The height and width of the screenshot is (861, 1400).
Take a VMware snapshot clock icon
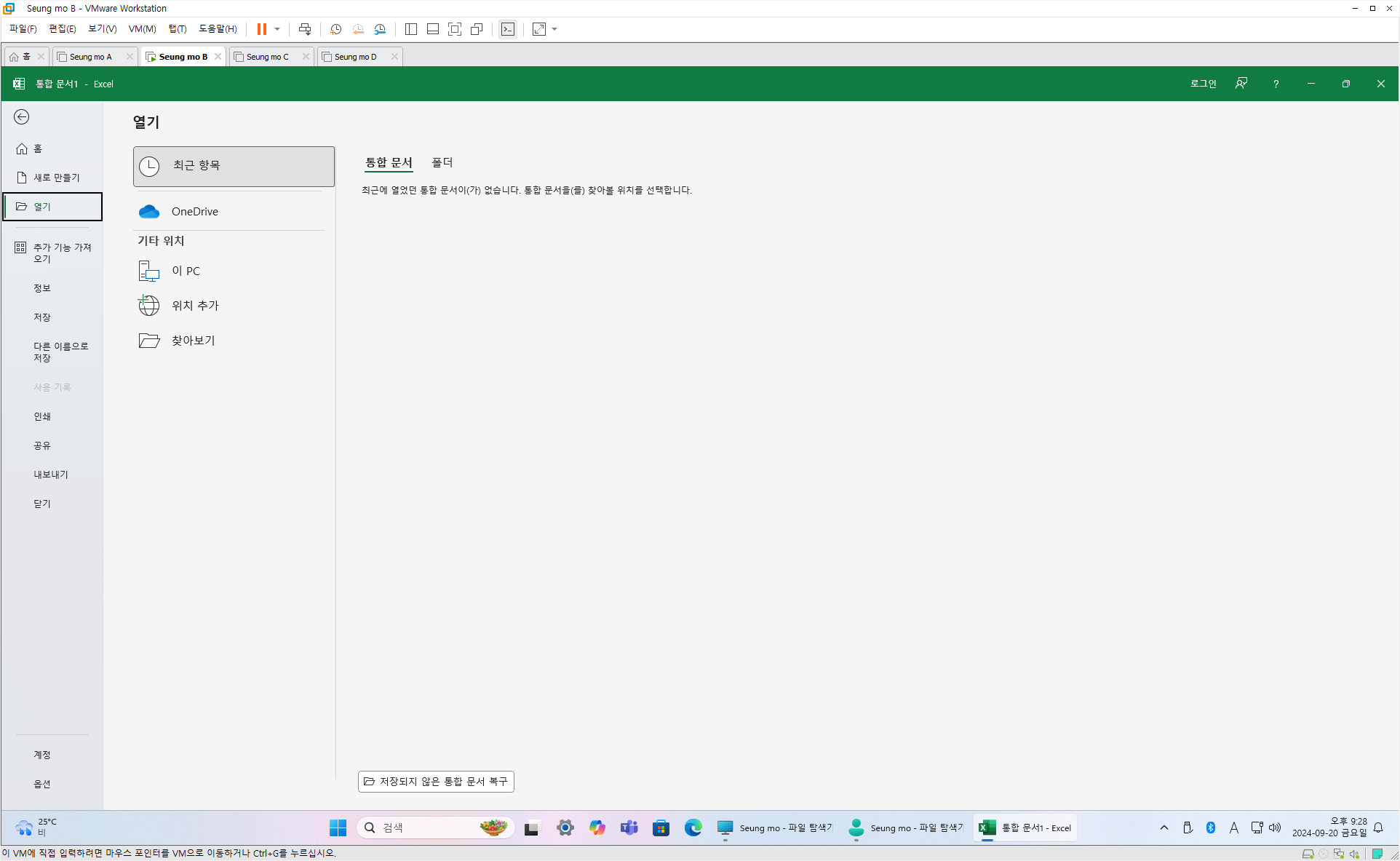(335, 29)
